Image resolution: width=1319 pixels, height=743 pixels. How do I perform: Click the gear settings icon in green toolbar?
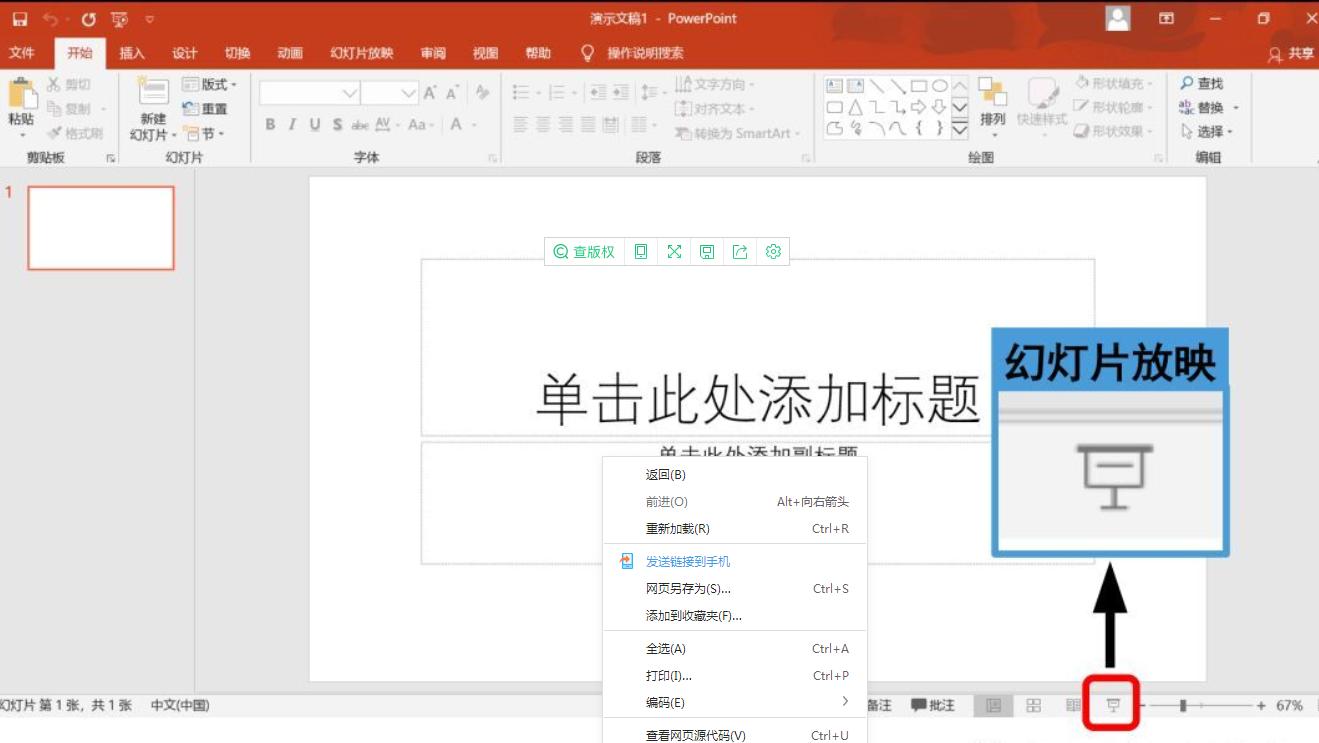pos(772,251)
